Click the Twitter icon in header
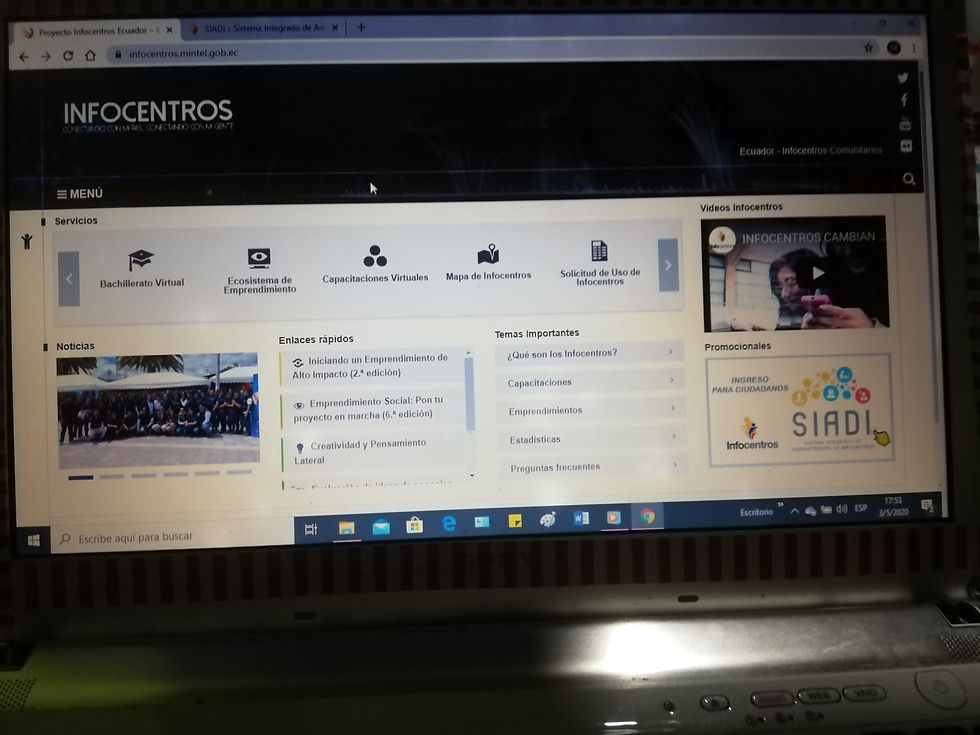980x735 pixels. pos(902,78)
